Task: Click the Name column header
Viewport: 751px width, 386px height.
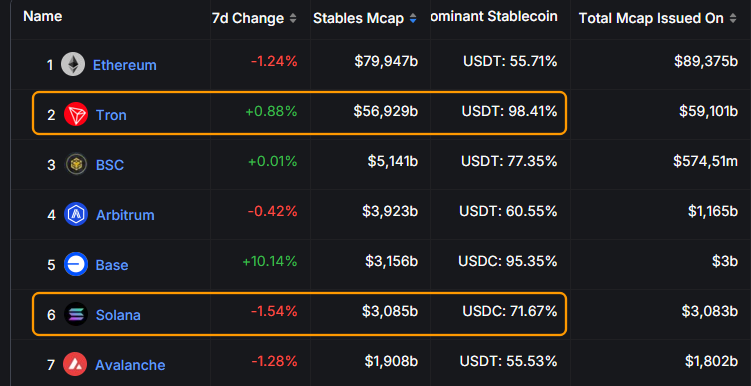Action: [x=43, y=16]
